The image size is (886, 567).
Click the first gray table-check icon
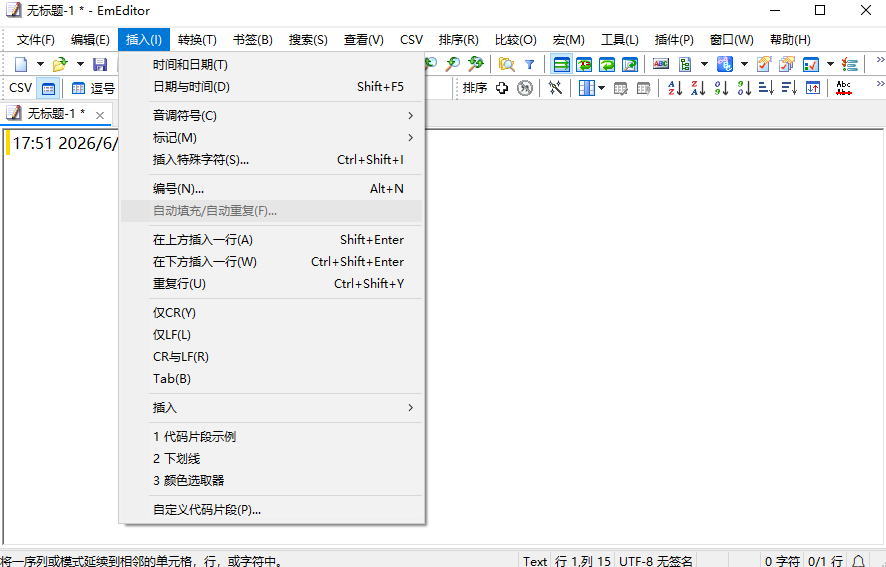[620, 88]
